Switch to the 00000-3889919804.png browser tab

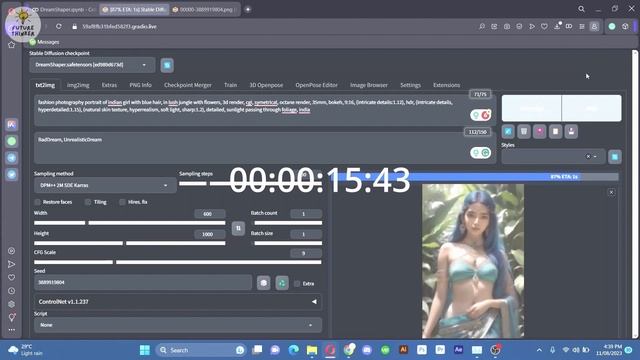(x=205, y=9)
